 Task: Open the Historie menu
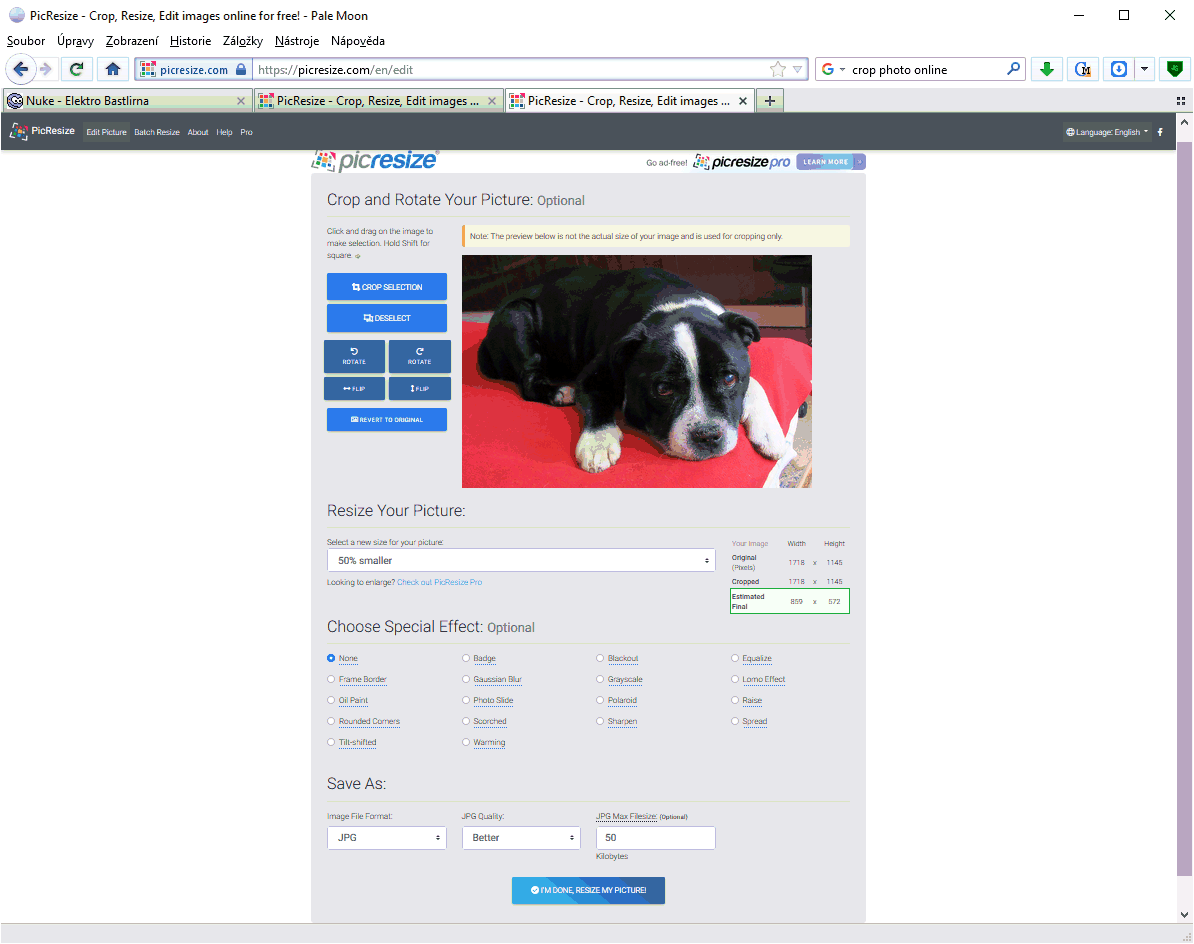(190, 41)
